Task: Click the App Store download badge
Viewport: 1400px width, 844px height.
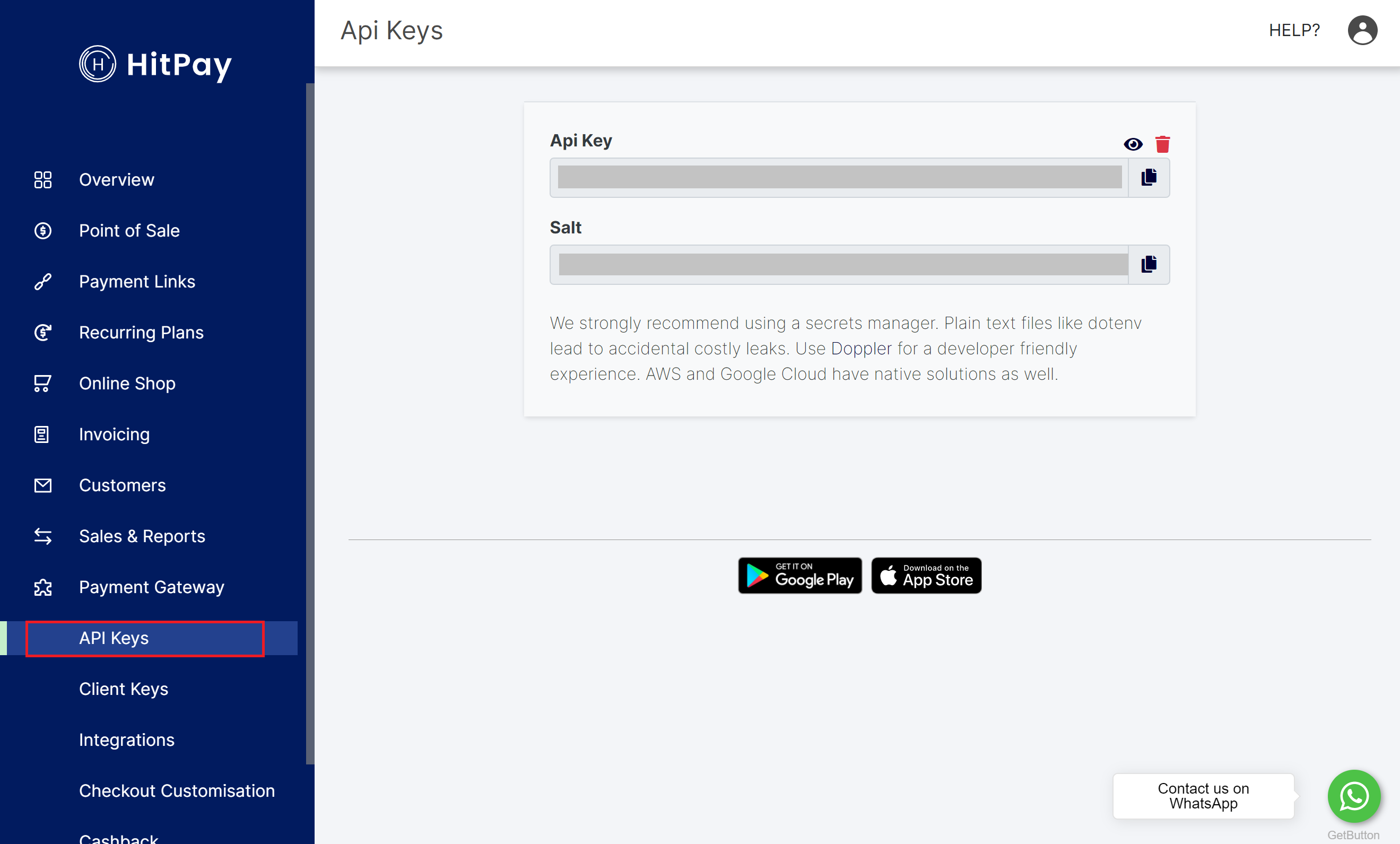Action: coord(926,575)
